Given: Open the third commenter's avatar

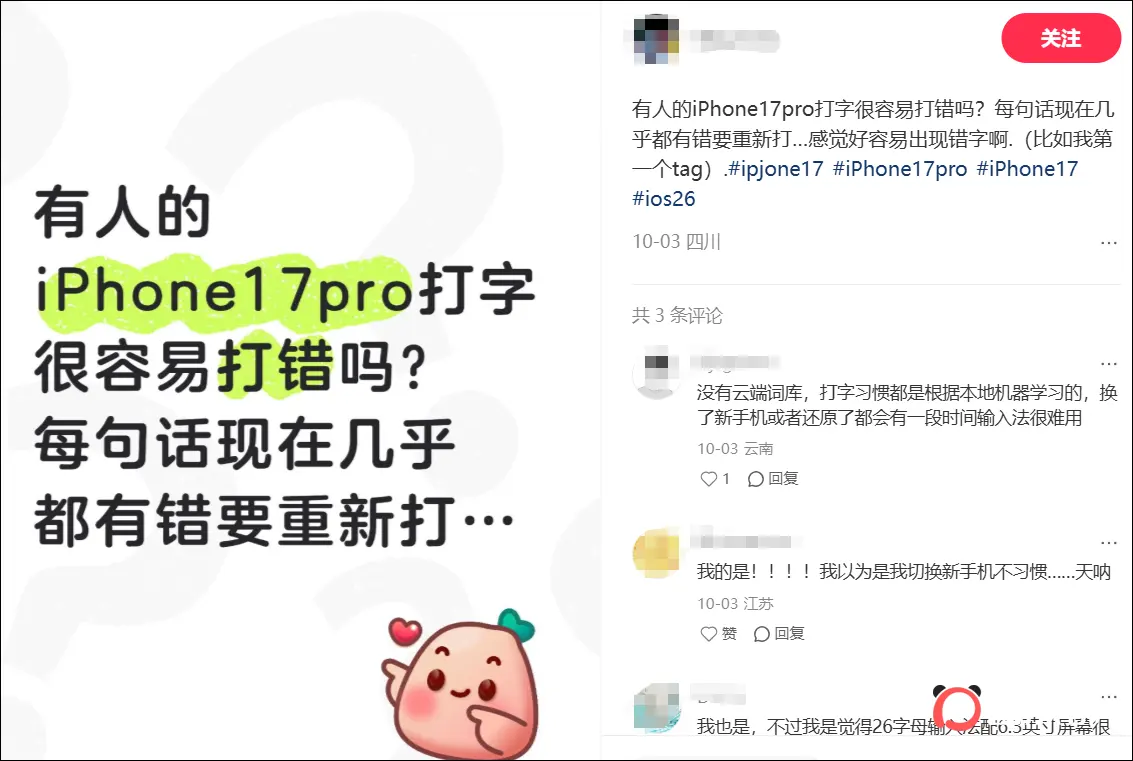Looking at the screenshot, I should point(655,708).
